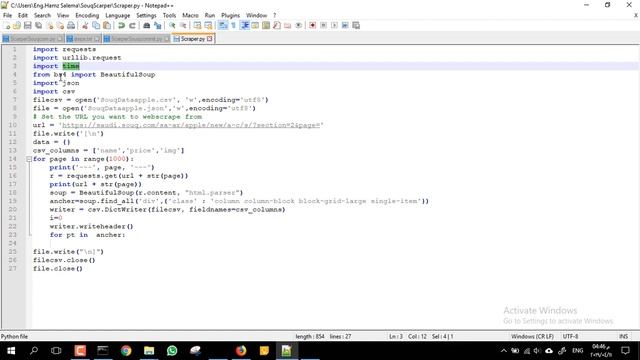The height and width of the screenshot is (360, 640).
Task: Open the Windows Start menu
Action: 11,351
